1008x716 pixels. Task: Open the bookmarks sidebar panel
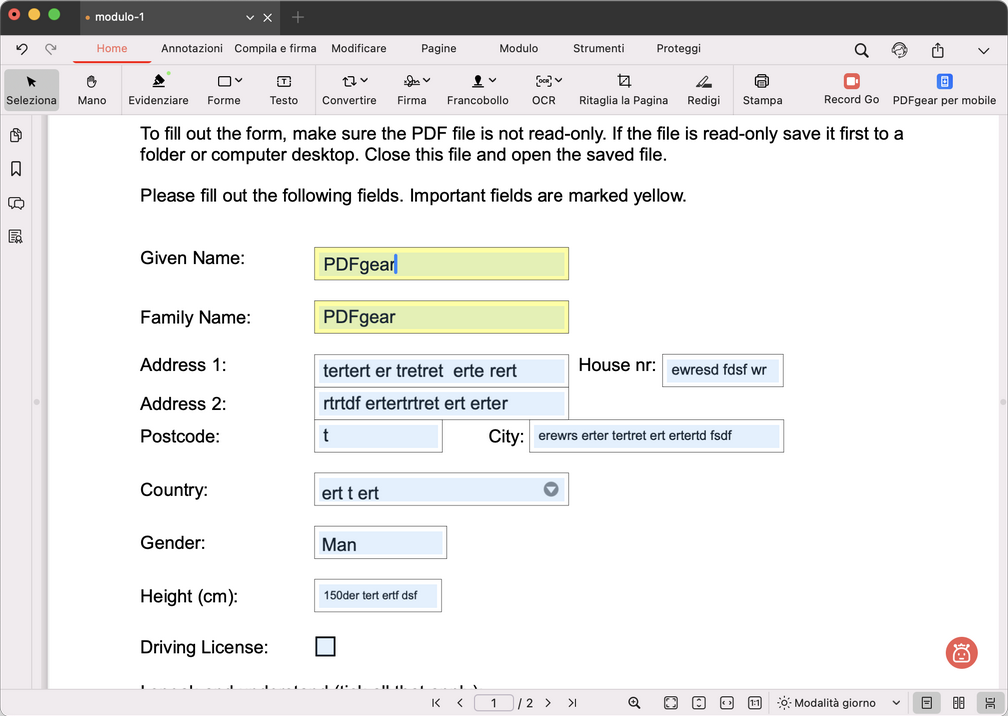coord(15,169)
